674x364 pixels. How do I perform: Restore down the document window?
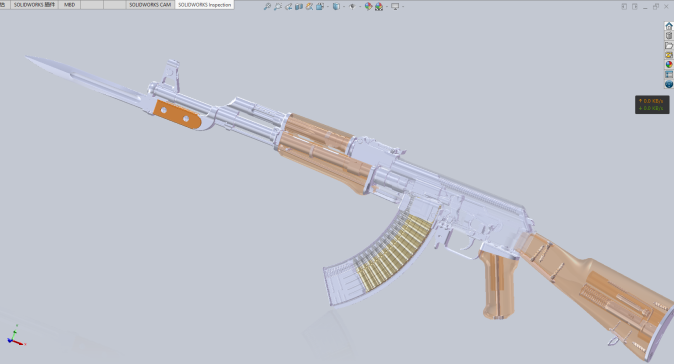[656, 6]
